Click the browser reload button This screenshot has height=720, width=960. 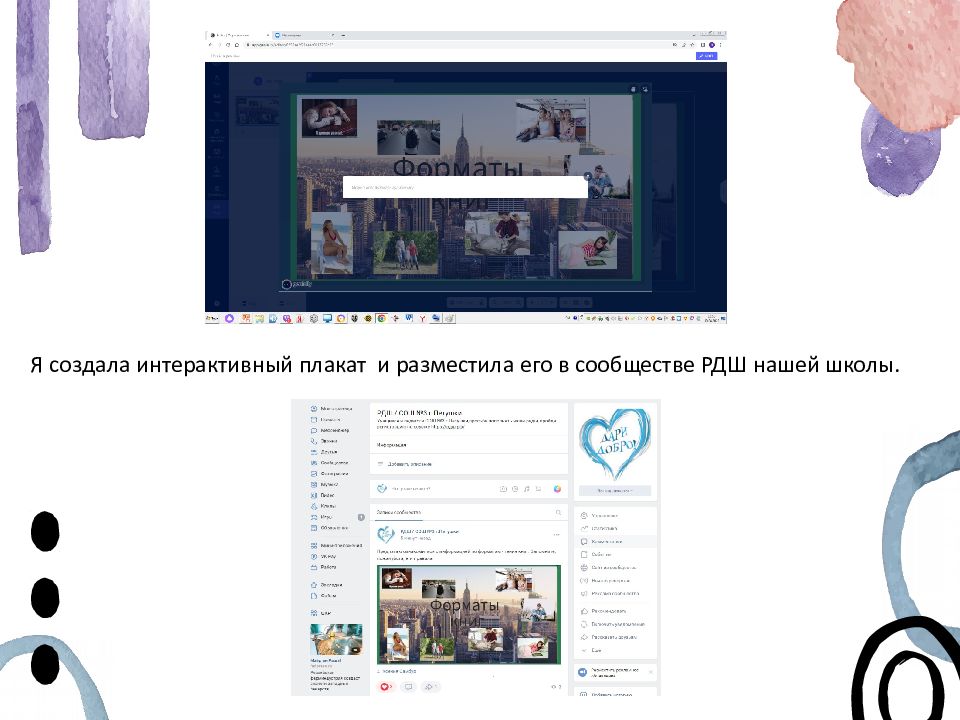[x=227, y=45]
